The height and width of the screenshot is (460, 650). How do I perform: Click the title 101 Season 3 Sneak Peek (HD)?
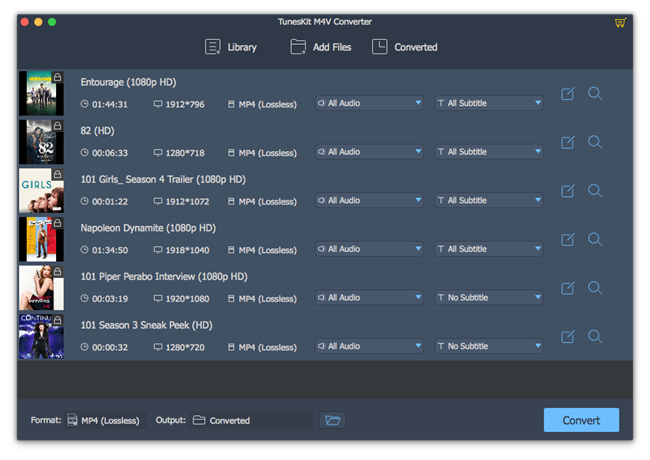pos(146,324)
